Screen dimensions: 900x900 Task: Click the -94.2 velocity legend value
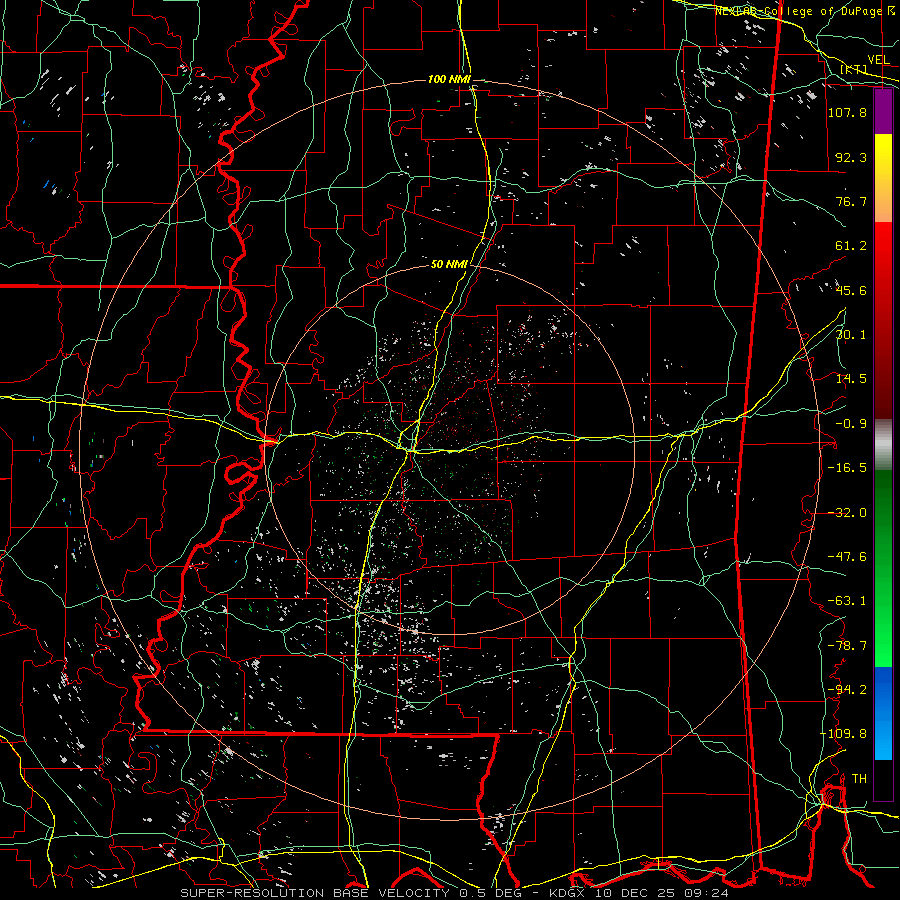(x=847, y=690)
